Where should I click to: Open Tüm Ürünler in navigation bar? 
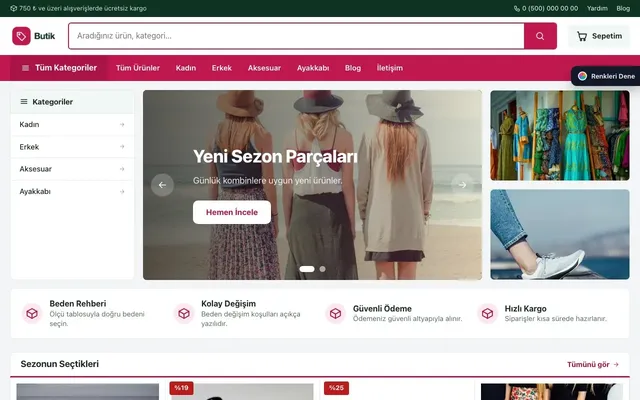pos(138,68)
